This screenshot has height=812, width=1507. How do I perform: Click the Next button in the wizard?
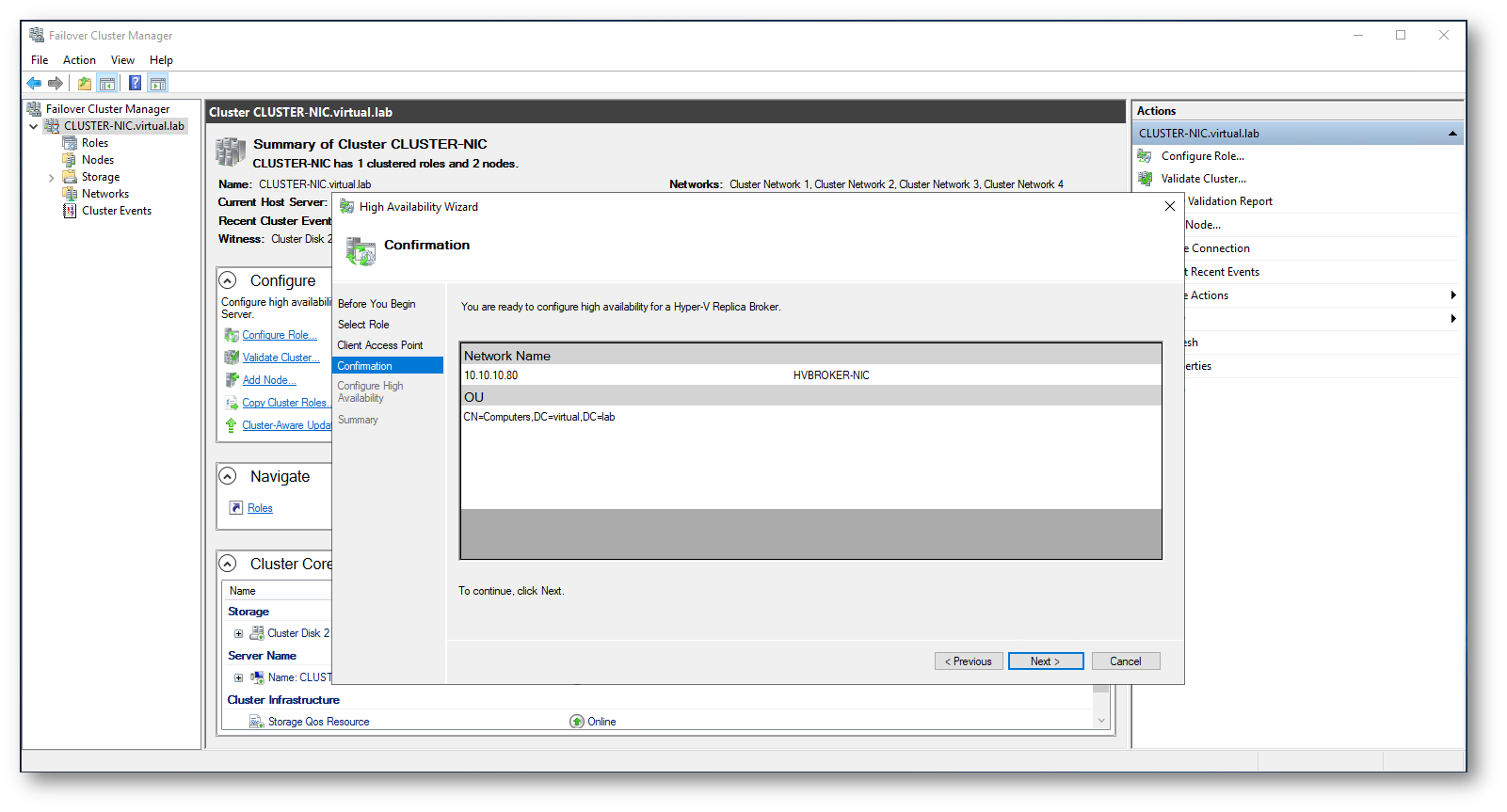coord(1046,661)
